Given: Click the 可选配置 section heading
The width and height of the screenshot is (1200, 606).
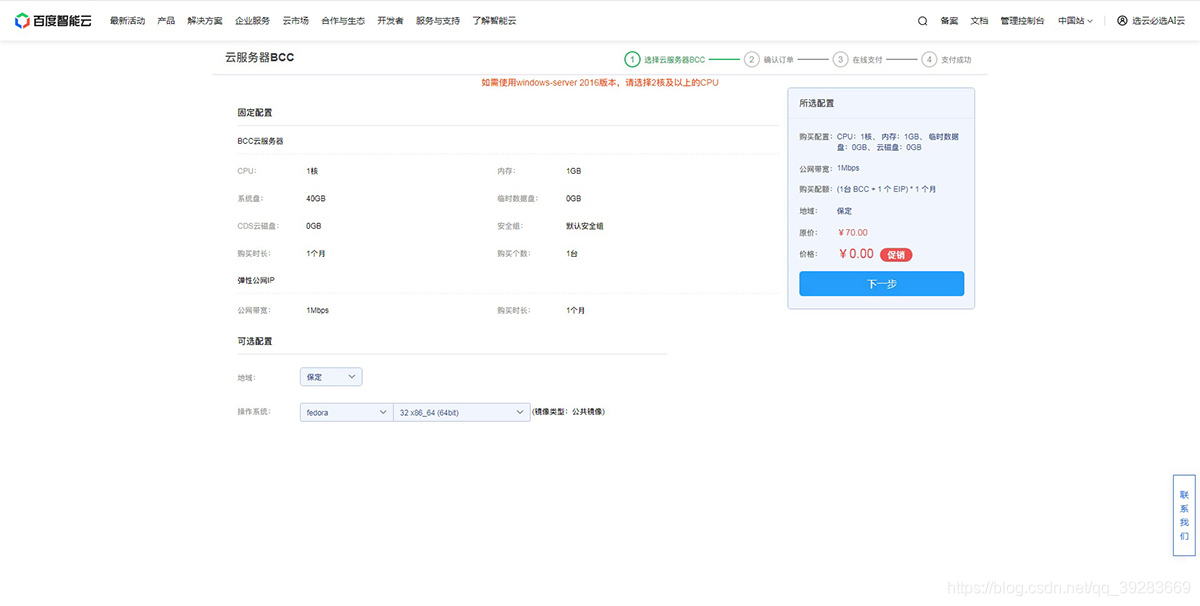Looking at the screenshot, I should pos(254,341).
